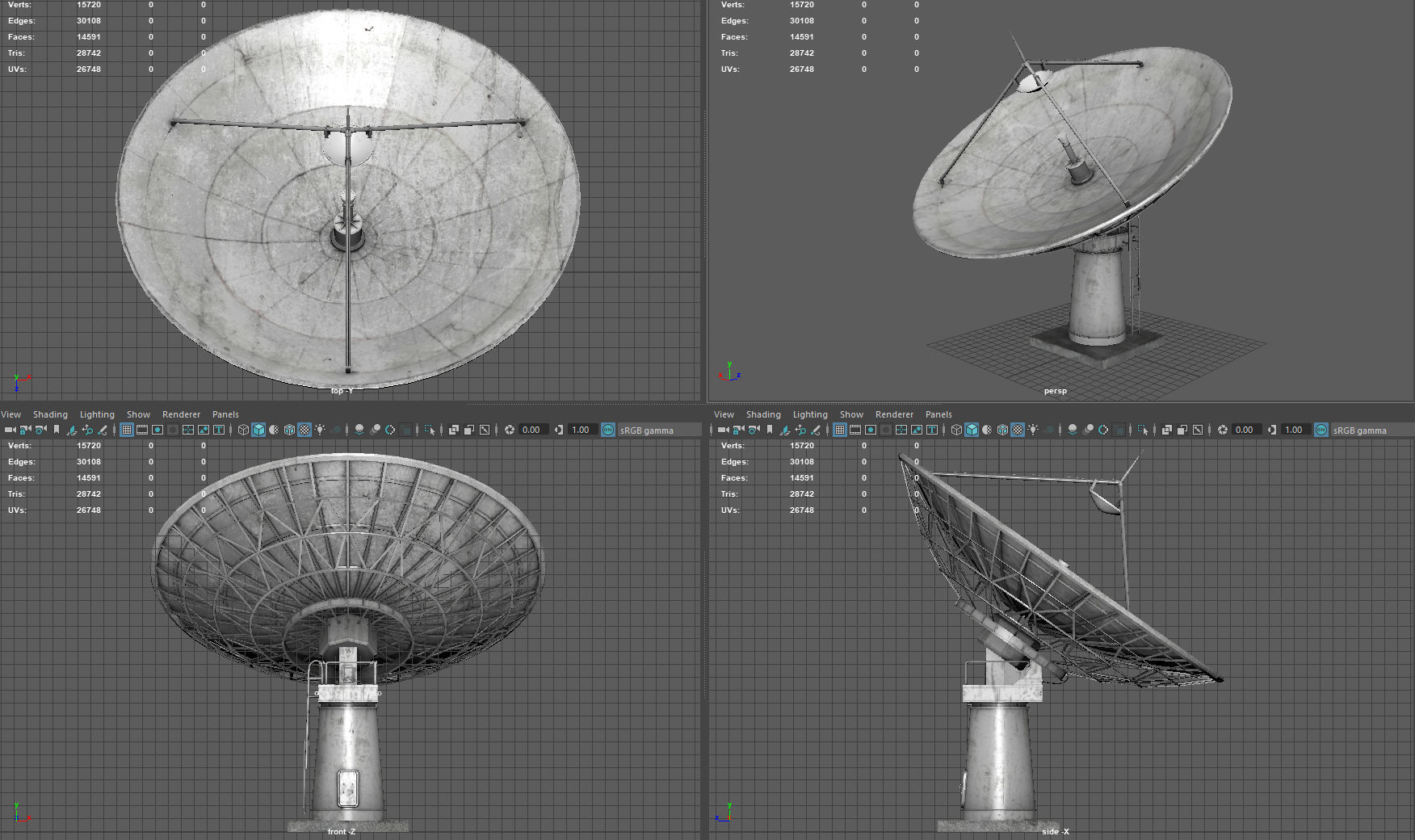The image size is (1415, 840).
Task: Click X-Ray icon in front panel toolbar
Action: click(x=454, y=430)
